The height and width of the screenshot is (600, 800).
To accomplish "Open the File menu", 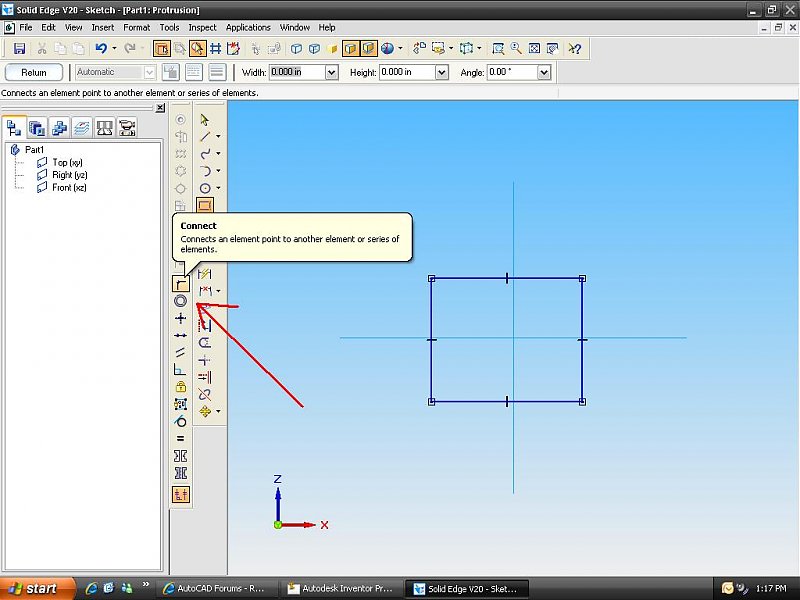I will pyautogui.click(x=26, y=28).
